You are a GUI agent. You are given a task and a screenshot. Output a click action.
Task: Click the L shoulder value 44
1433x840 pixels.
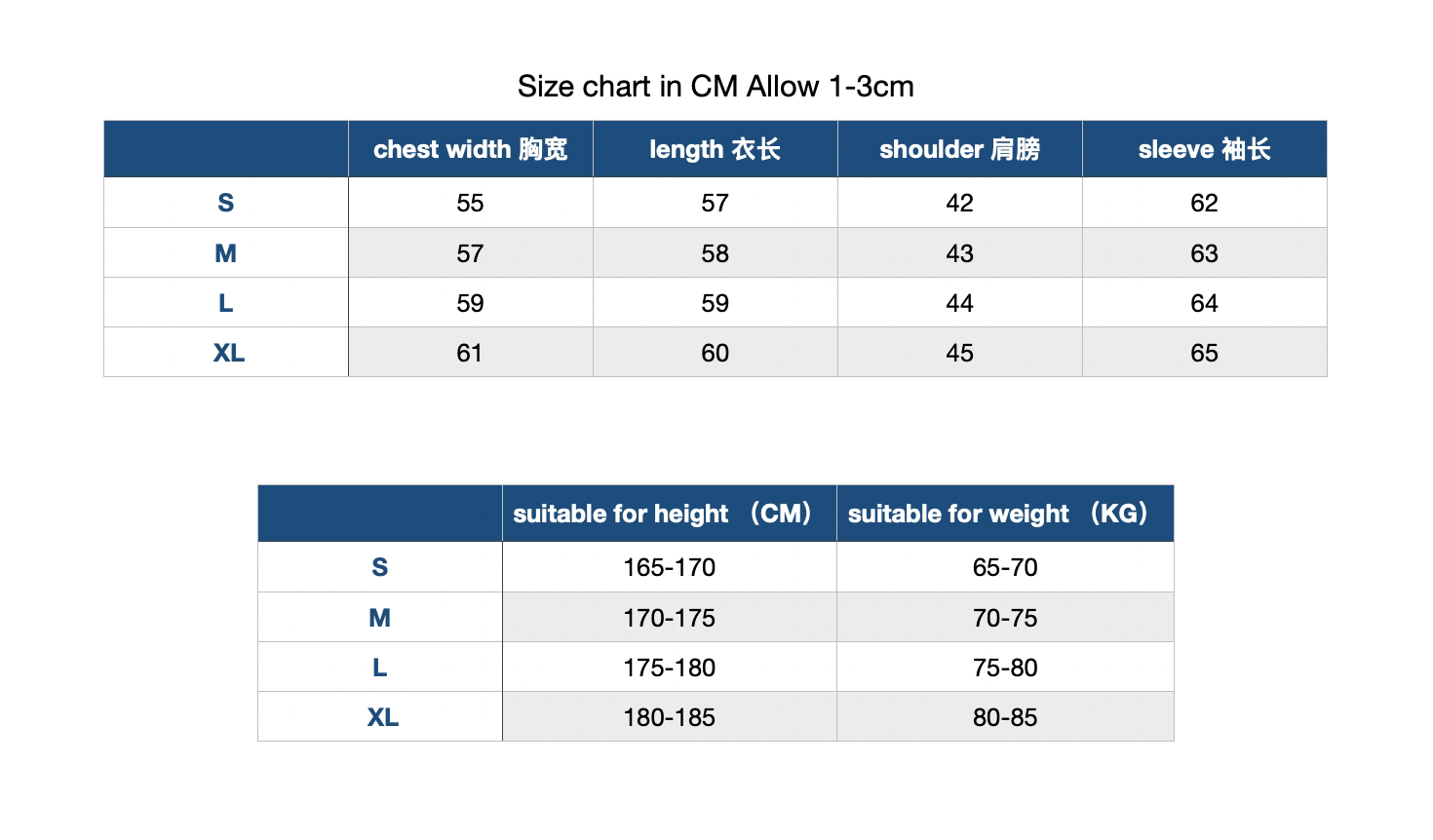pos(959,303)
